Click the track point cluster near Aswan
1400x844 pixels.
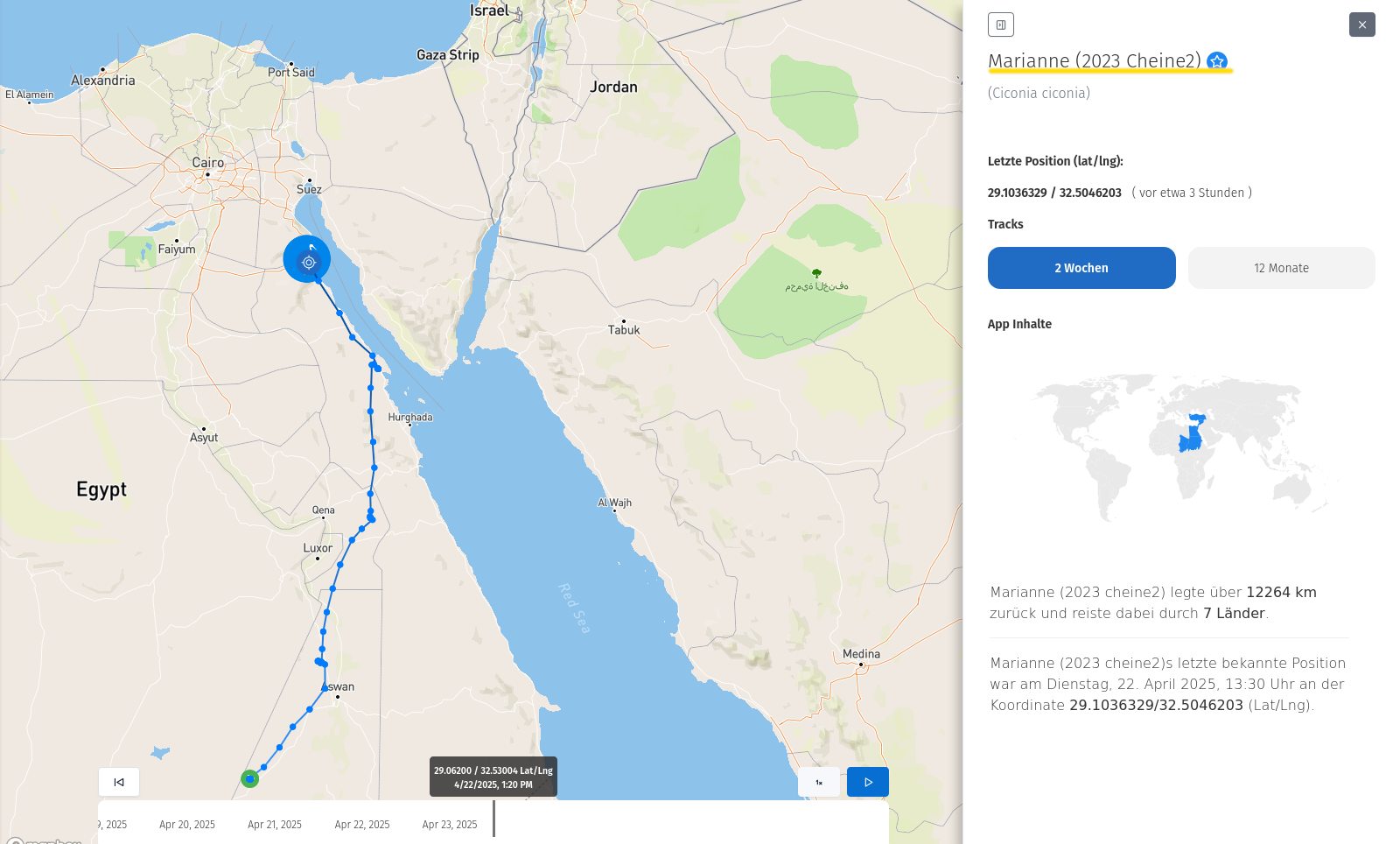point(321,663)
